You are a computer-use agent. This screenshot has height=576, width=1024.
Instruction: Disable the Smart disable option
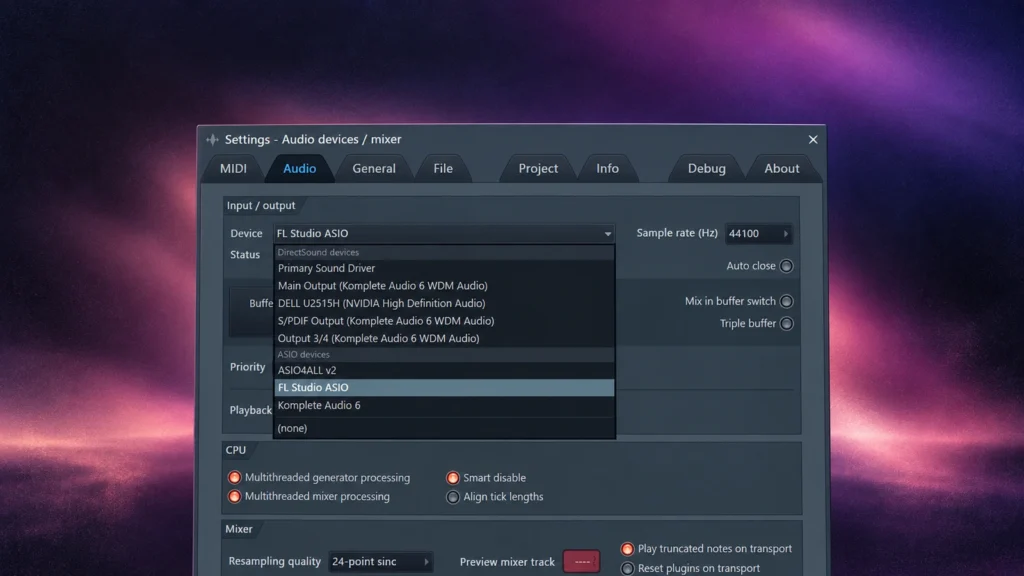pos(453,478)
